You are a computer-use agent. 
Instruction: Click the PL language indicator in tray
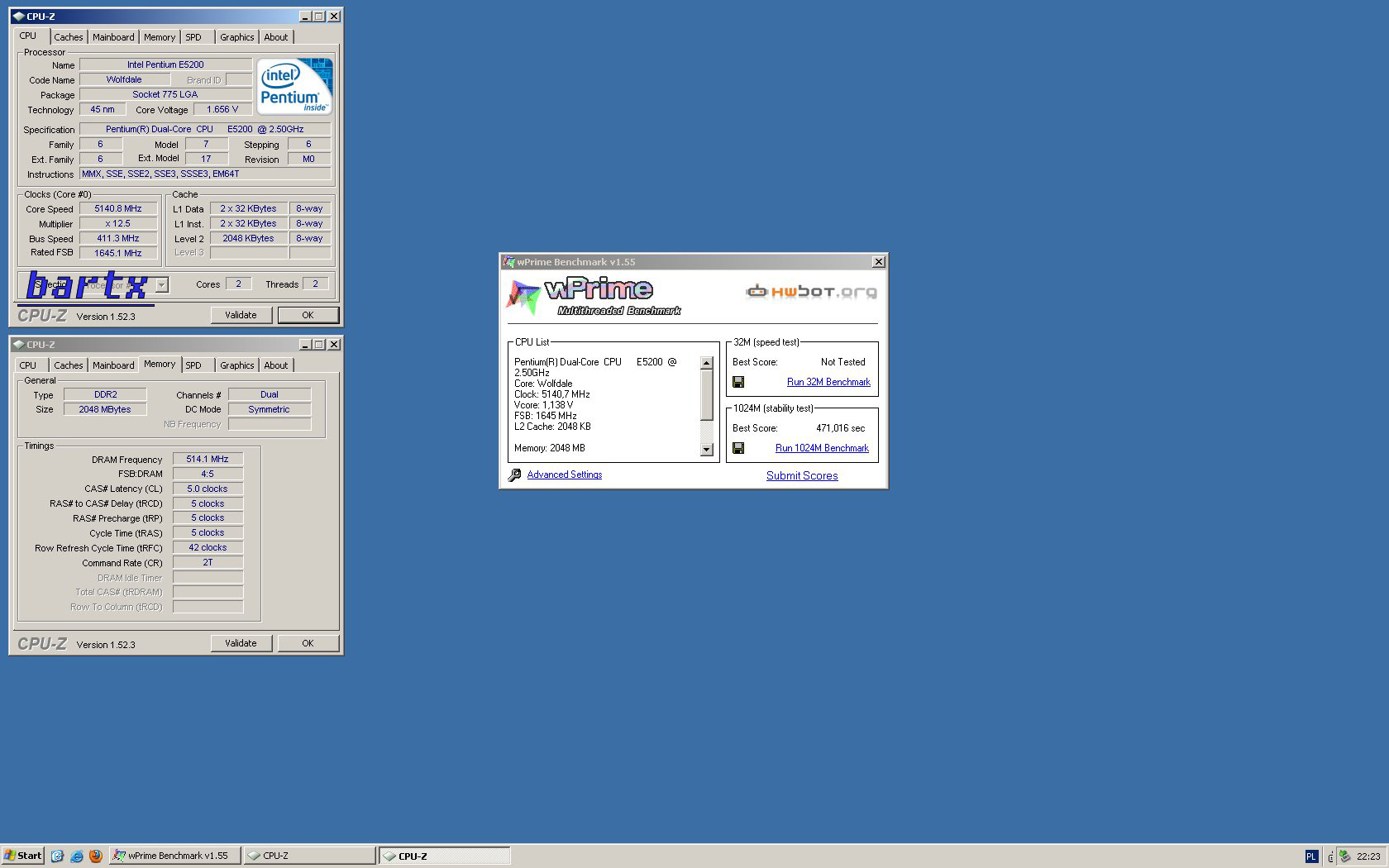[x=1311, y=856]
